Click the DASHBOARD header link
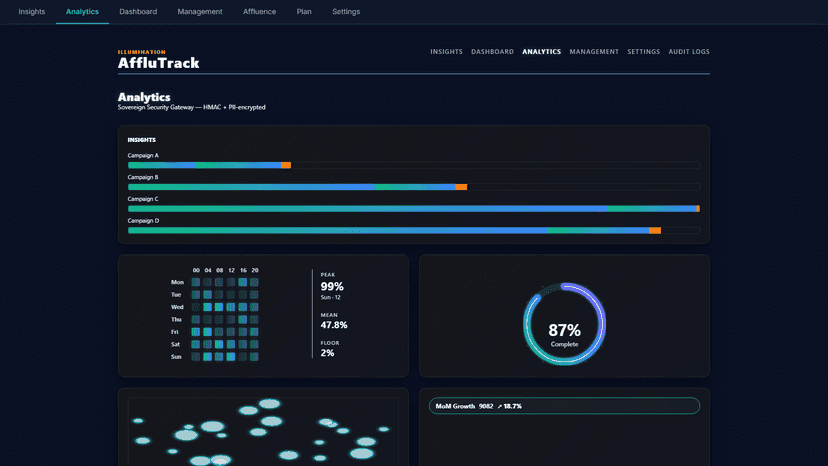The image size is (828, 466). (x=492, y=52)
